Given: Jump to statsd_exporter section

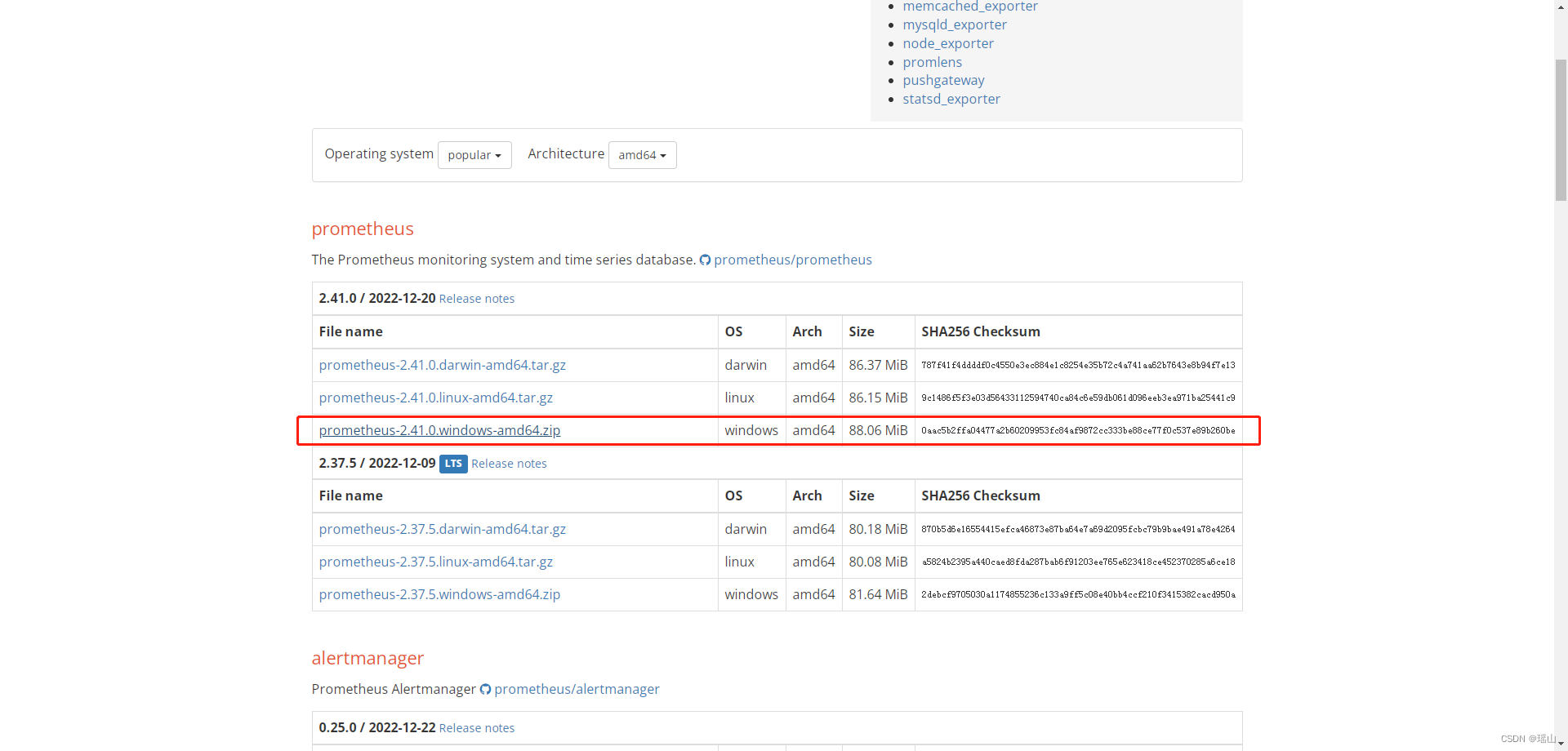Looking at the screenshot, I should tap(951, 99).
